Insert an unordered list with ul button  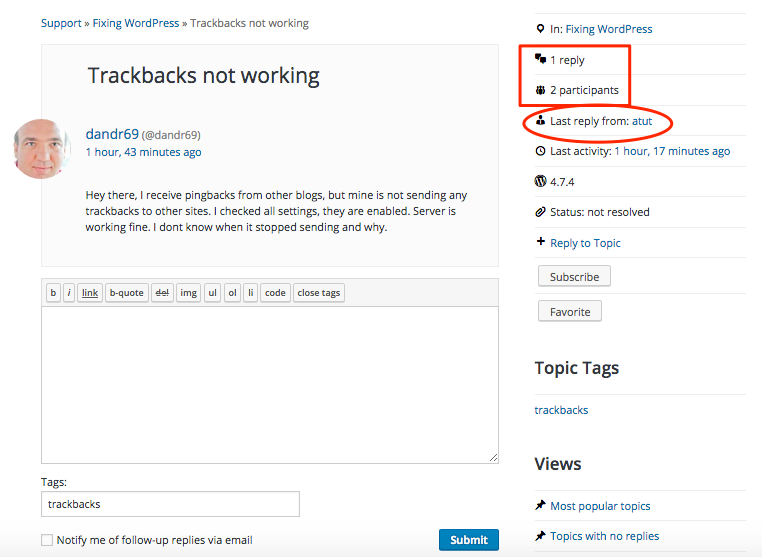[212, 293]
